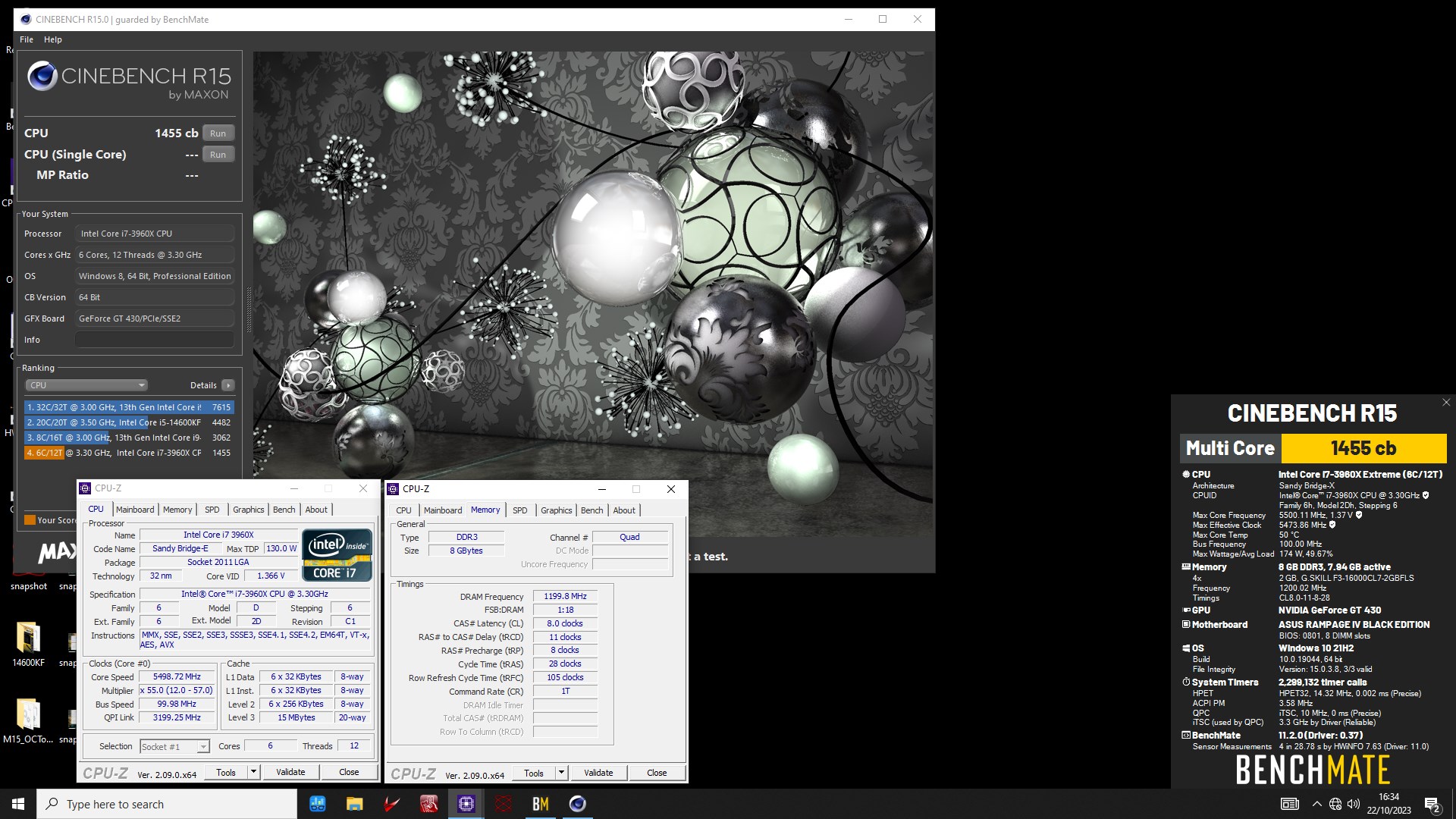Open the Tools dropdown arrow in the Memory-tab CPU-Z window

[561, 773]
